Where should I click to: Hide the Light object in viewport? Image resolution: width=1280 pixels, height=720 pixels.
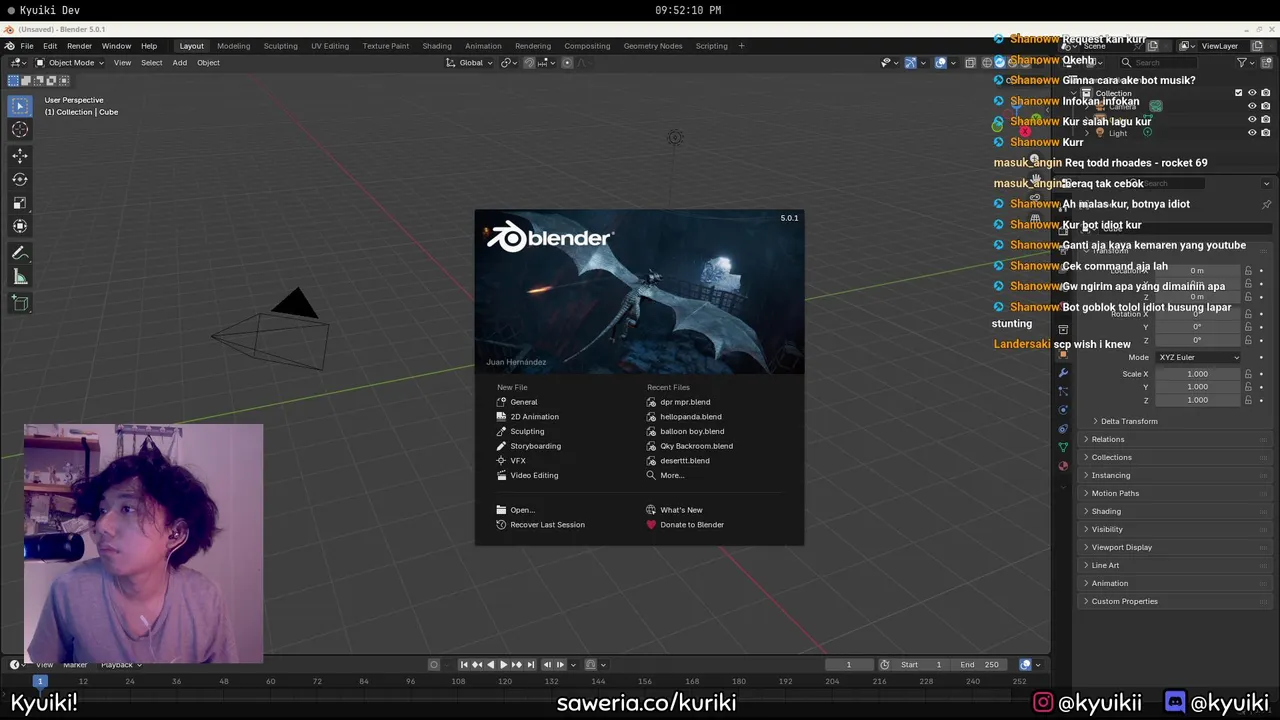point(1252,132)
